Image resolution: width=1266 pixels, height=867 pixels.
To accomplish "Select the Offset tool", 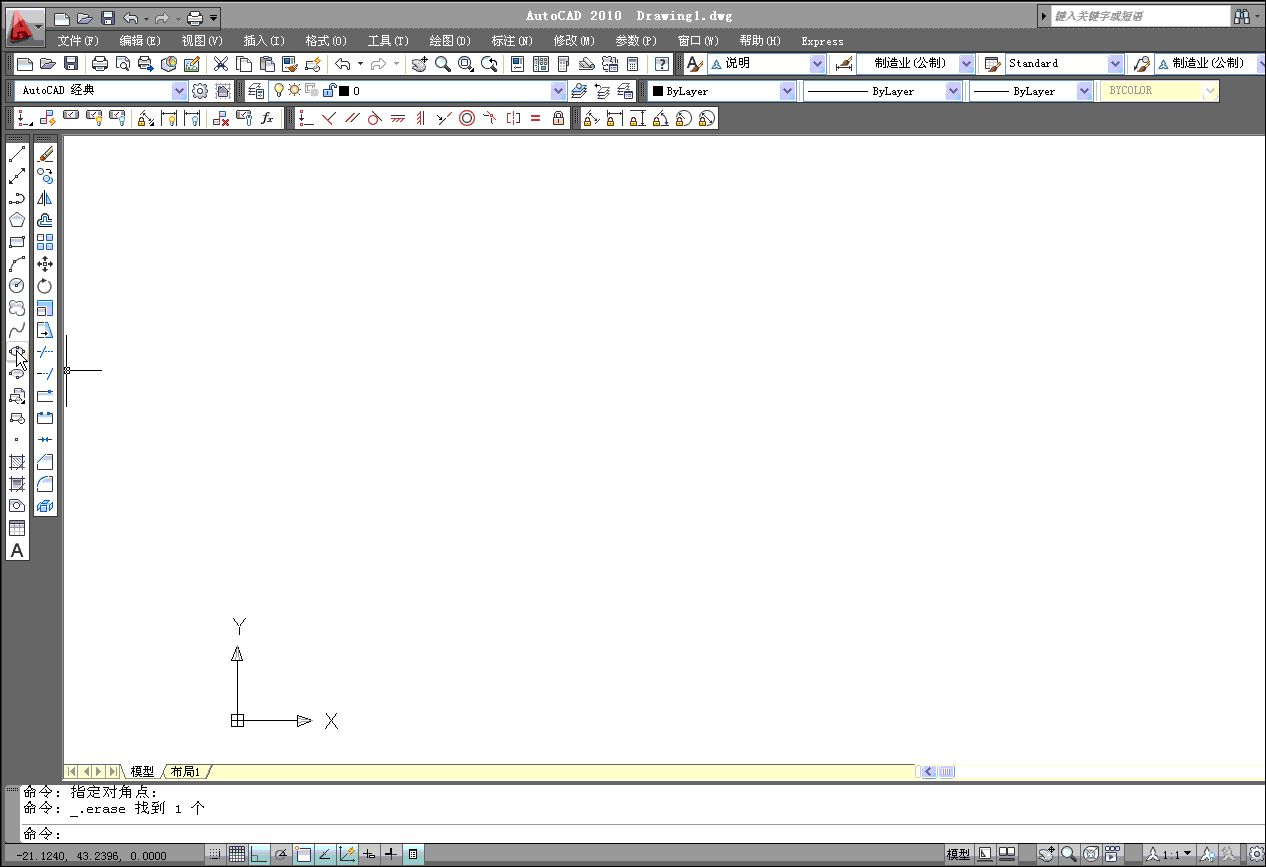I will click(x=45, y=220).
